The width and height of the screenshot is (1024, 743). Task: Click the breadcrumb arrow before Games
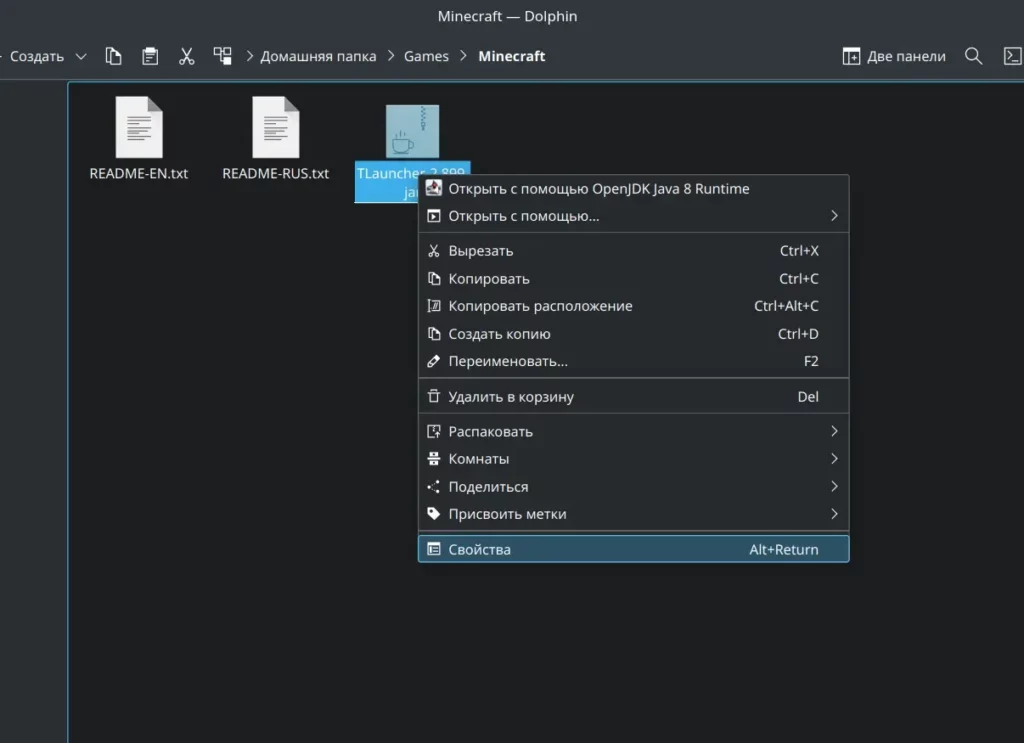coord(391,56)
